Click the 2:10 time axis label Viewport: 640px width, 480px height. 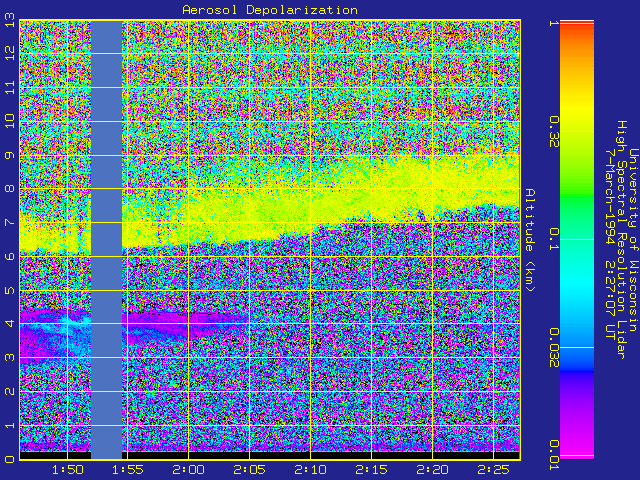[x=310, y=470]
